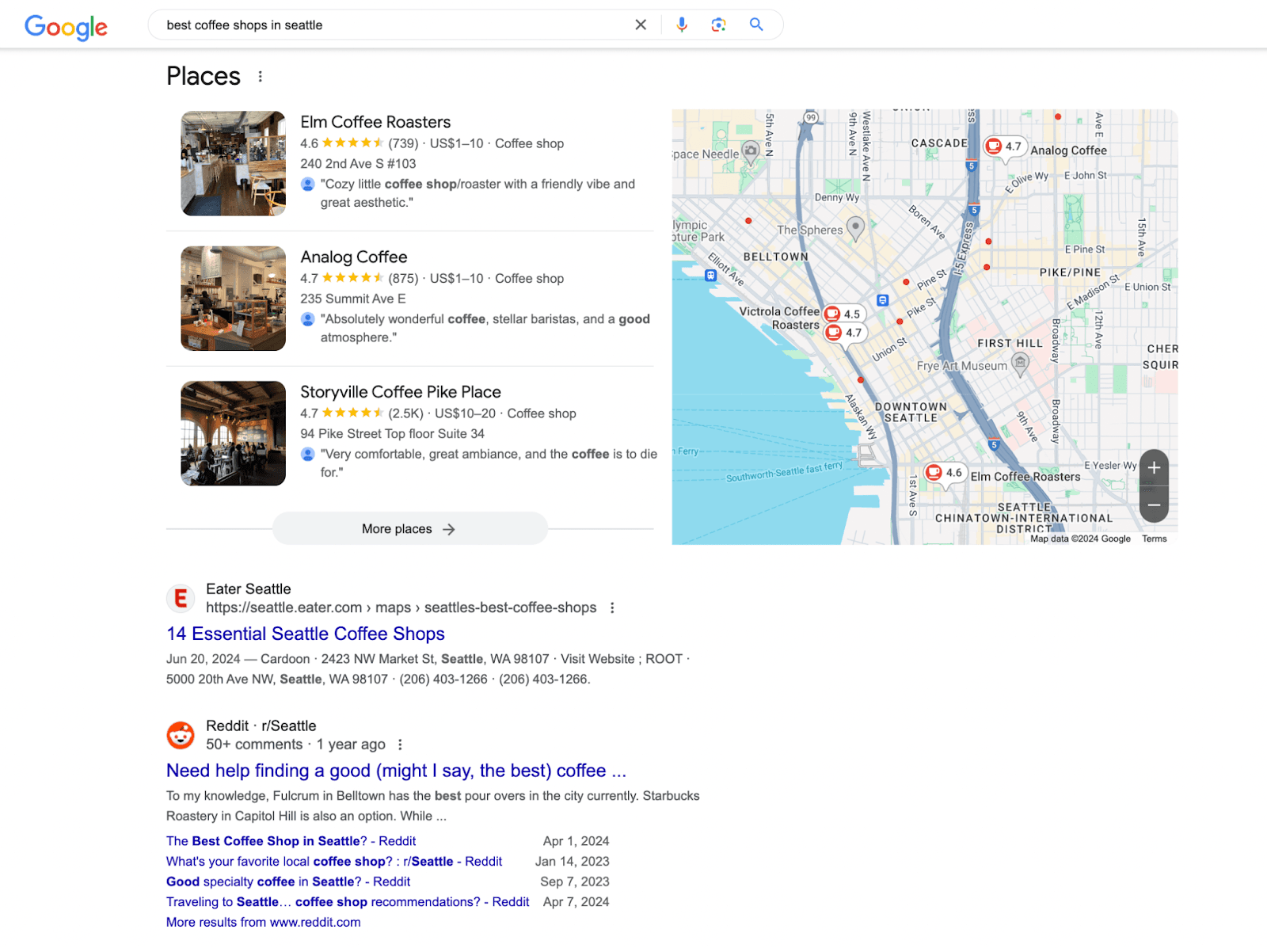Viewport: 1267px width, 952px height.
Task: Click the Reddit snoo logo
Action: tap(181, 735)
